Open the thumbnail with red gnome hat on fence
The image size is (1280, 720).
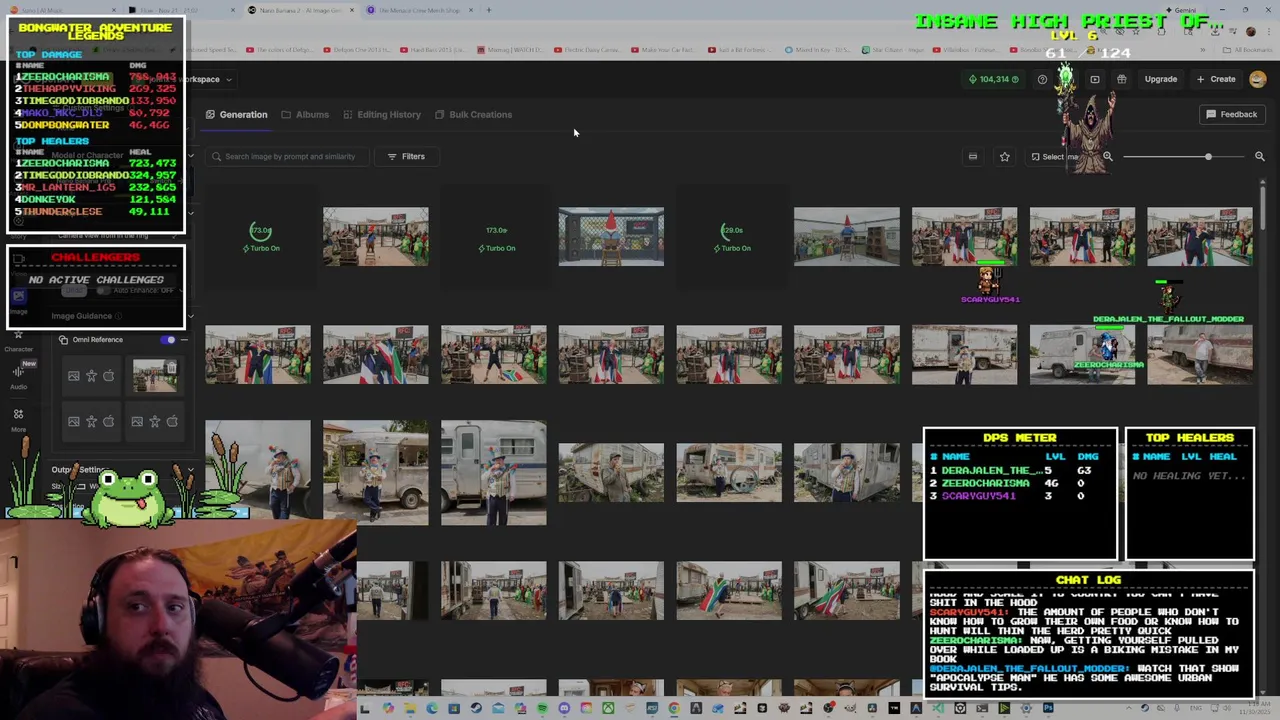[611, 237]
